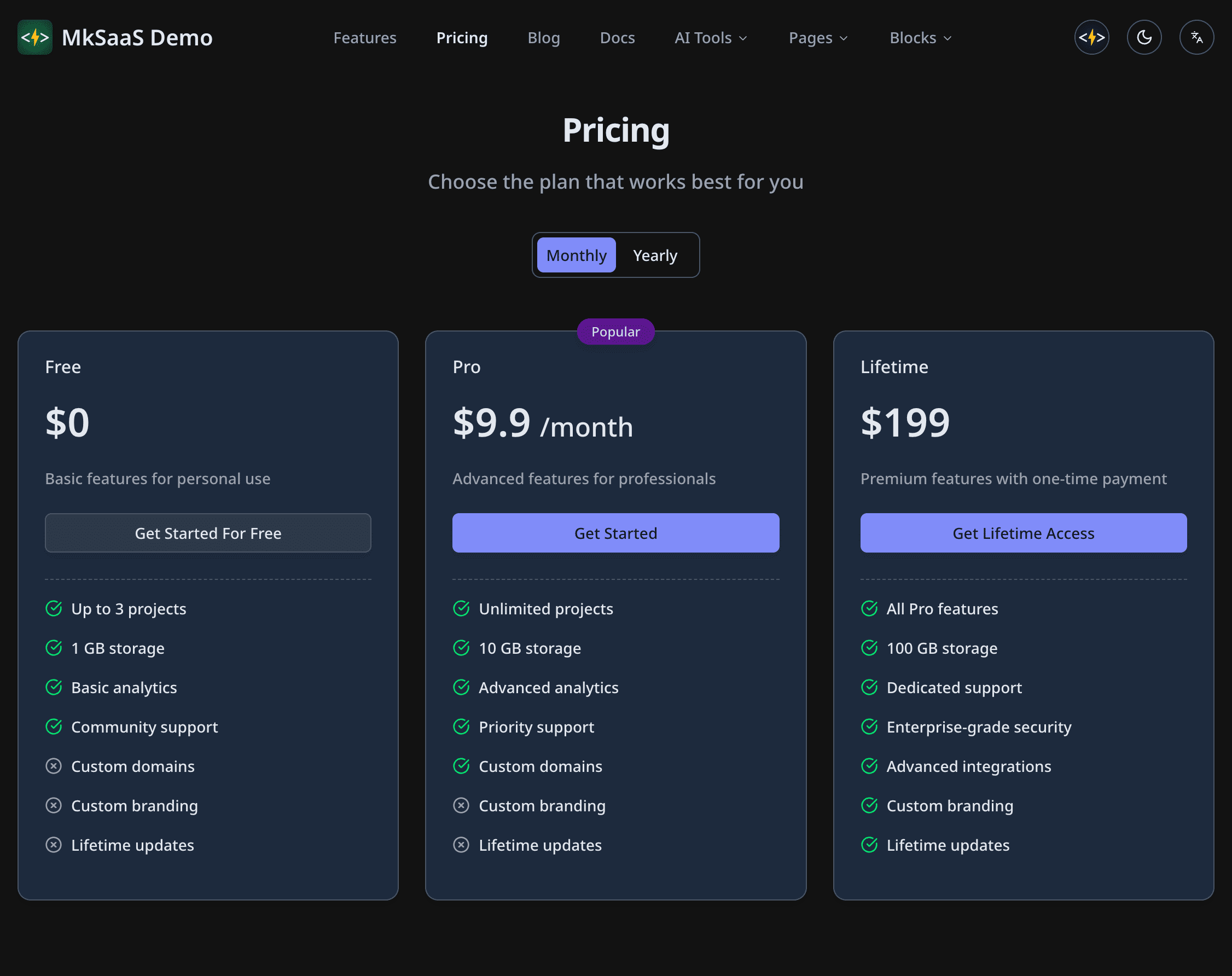The image size is (1232, 976).
Task: Click the green check beside Unlimited projects
Action: [x=461, y=608]
